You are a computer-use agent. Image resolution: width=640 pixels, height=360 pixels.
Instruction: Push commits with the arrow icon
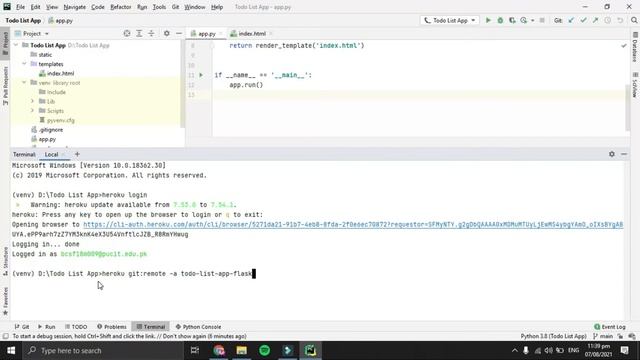coord(596,20)
